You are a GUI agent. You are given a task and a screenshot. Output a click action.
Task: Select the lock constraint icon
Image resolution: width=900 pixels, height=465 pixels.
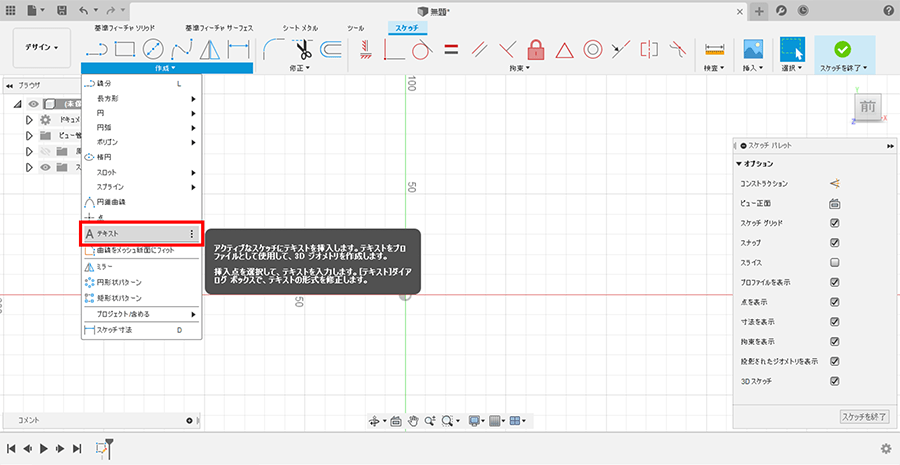click(x=535, y=48)
